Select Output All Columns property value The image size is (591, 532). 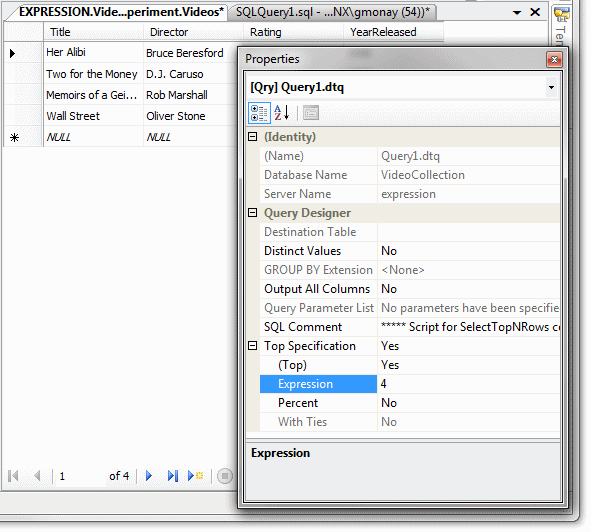tap(469, 289)
